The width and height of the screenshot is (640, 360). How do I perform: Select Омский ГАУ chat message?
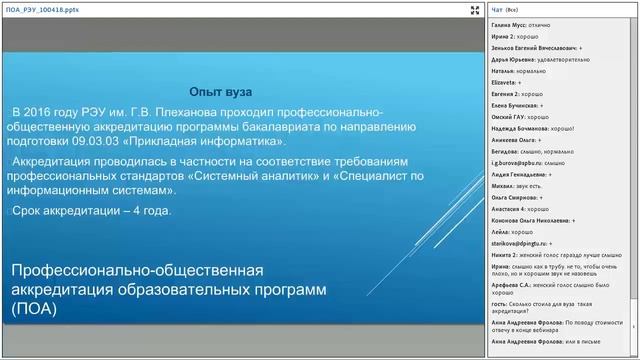coord(520,117)
